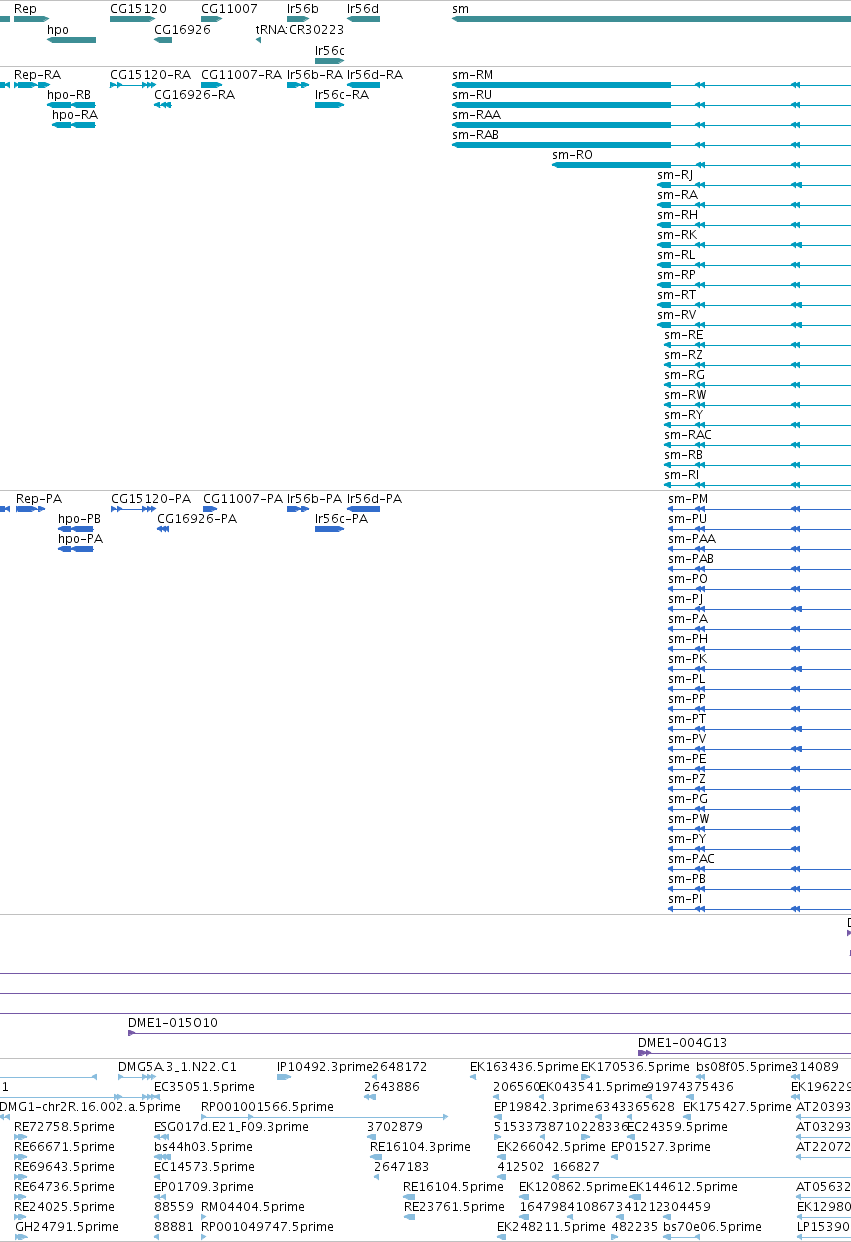Open transcript CG15120-RA
Viewport: 851px width, 1242px height.
coord(150,74)
